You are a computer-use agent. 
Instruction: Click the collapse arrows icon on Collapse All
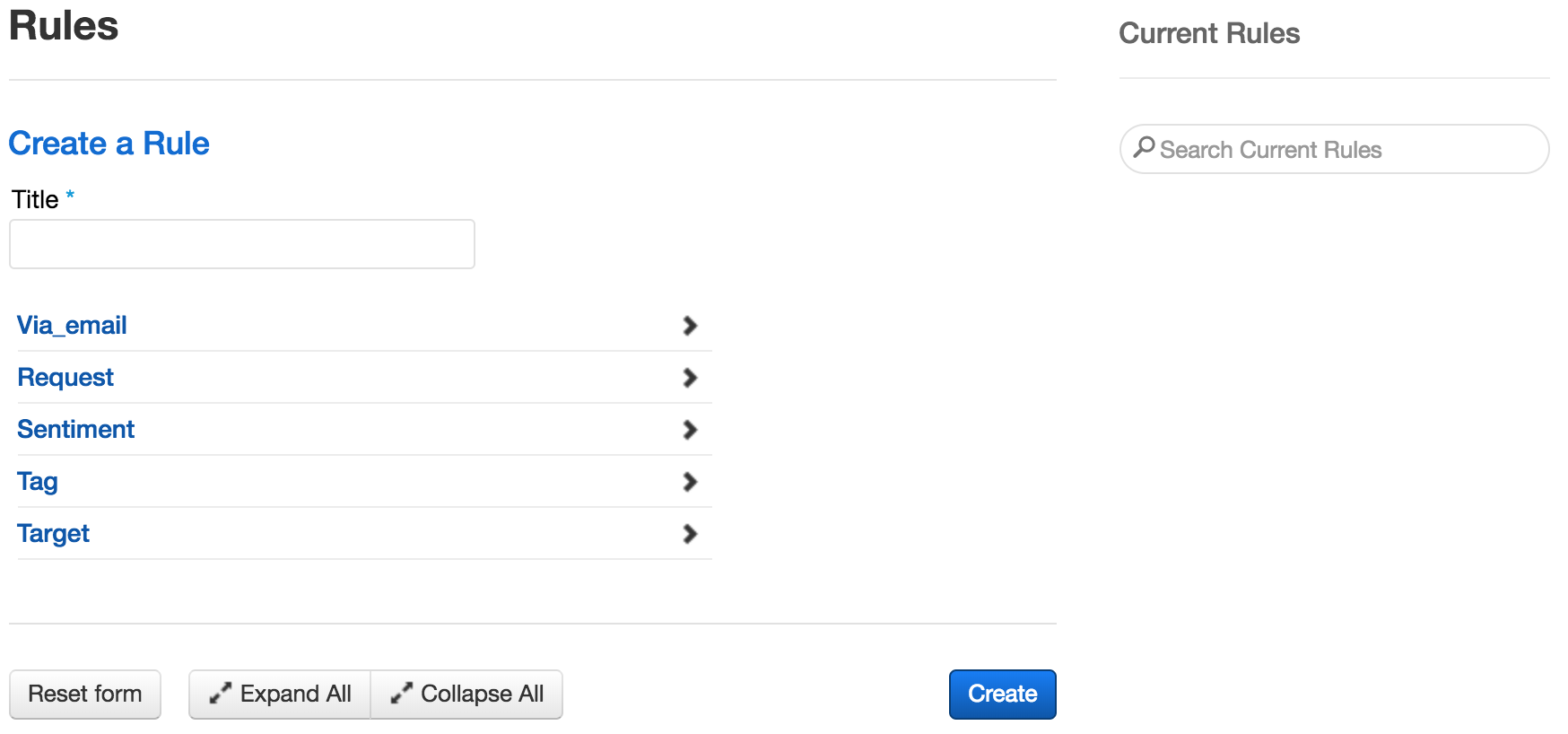pyautogui.click(x=401, y=694)
